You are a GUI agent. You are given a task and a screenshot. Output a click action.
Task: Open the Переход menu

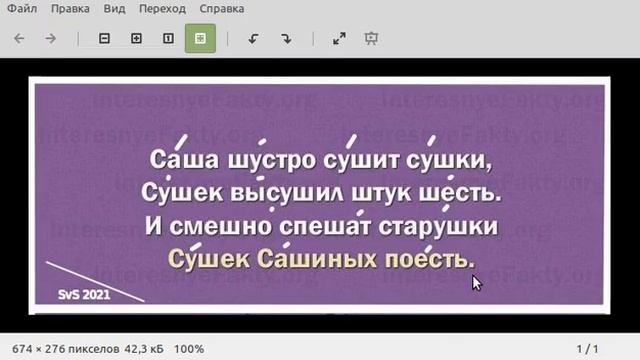coord(162,9)
